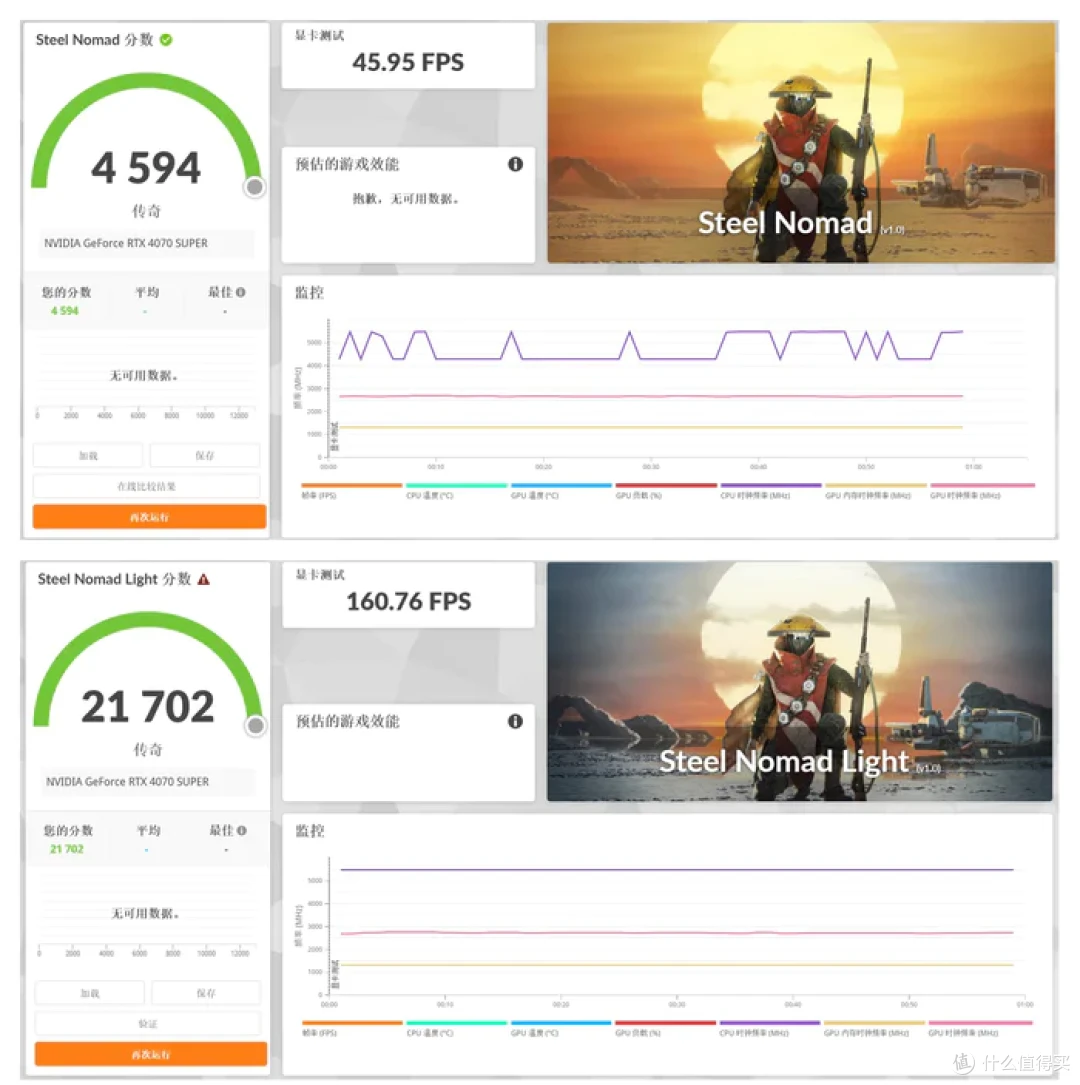Click the green verified checkmark beside Steel Nomad 分数
Image resolution: width=1080 pixels, height=1085 pixels.
coord(166,40)
